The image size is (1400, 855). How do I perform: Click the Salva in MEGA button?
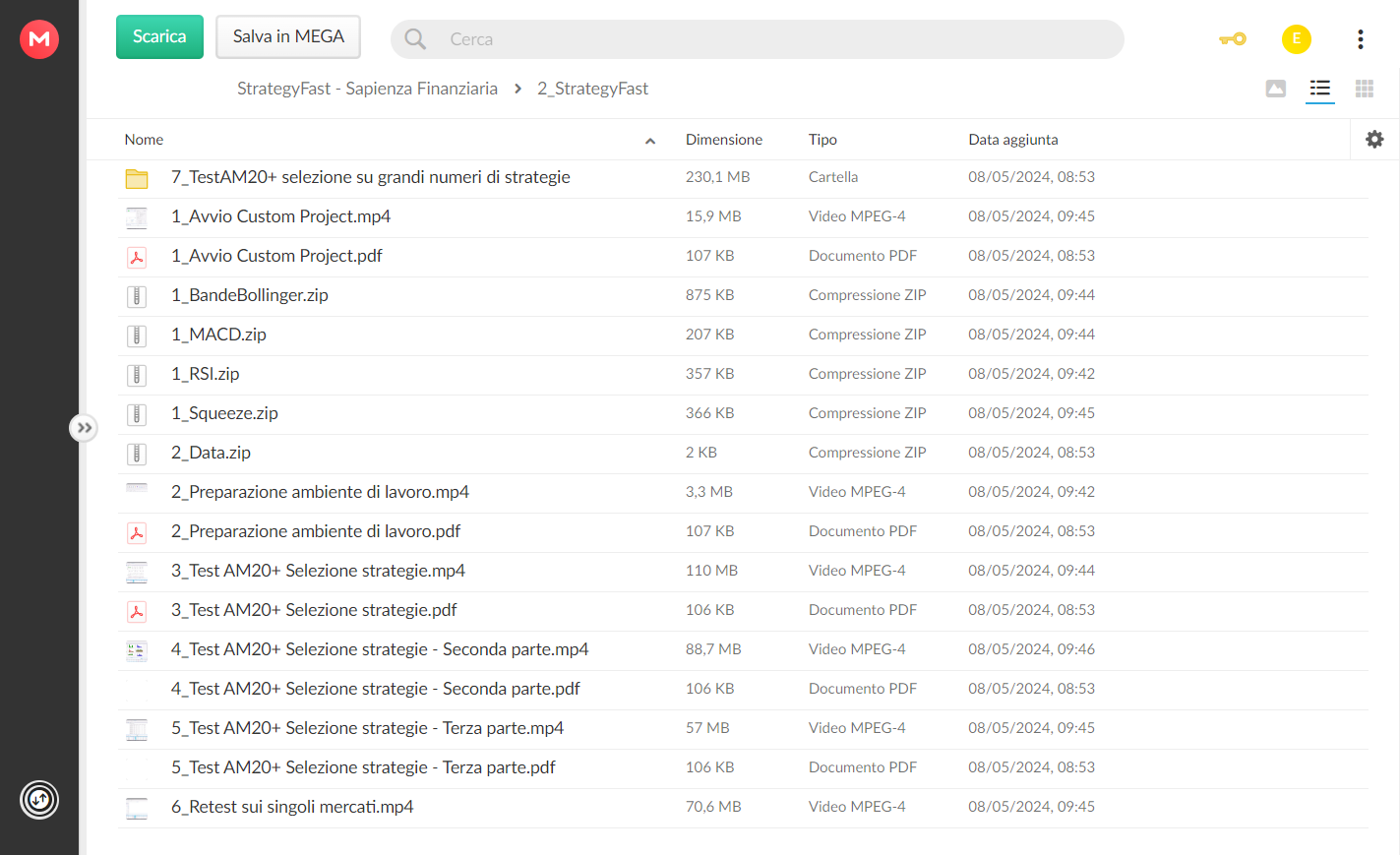coord(288,36)
